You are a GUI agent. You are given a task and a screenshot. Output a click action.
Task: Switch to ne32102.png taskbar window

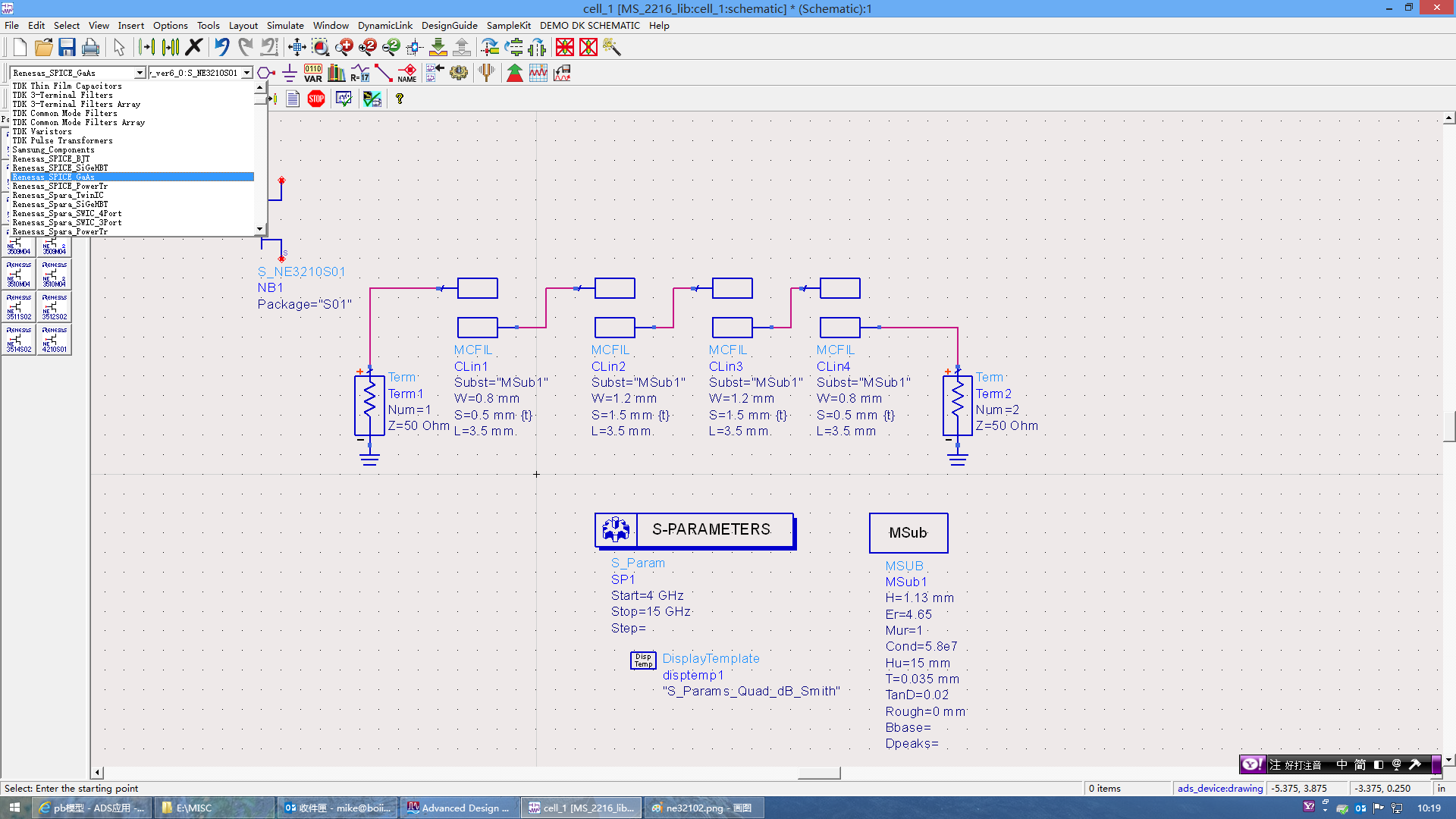click(702, 808)
